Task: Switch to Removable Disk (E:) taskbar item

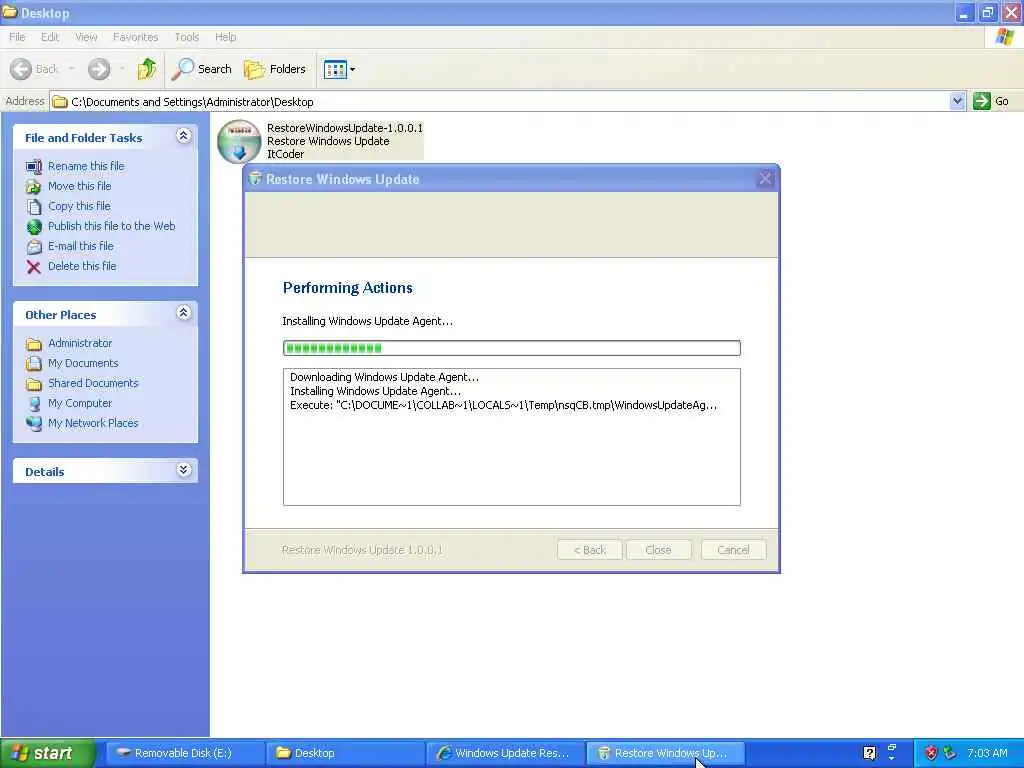Action: coord(185,753)
